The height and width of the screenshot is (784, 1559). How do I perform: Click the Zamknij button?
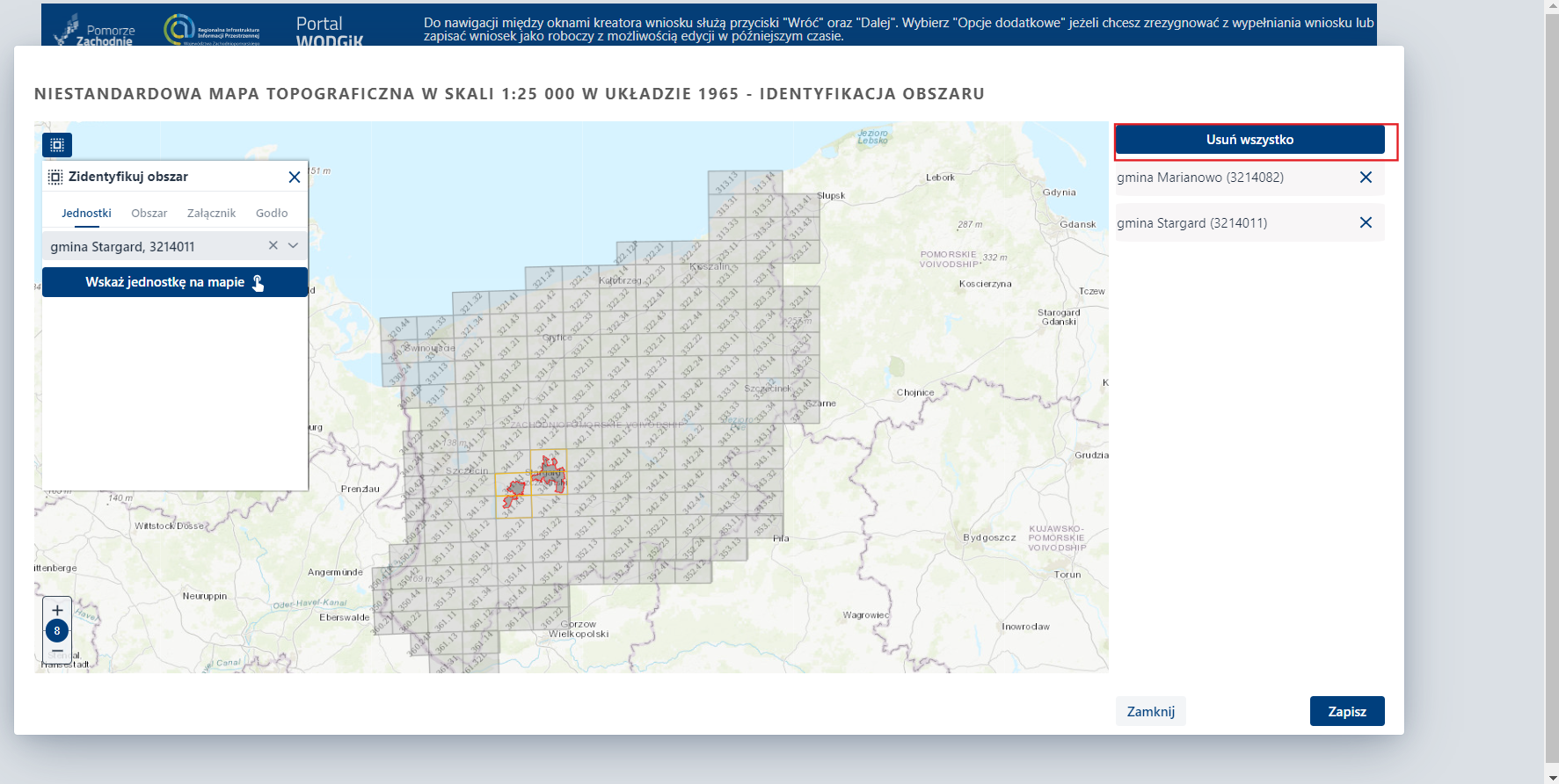click(x=1150, y=711)
